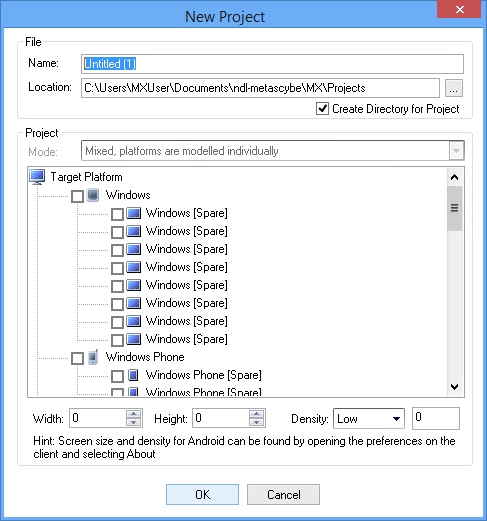The width and height of the screenshot is (487, 521).
Task: Click the Location path field
Action: click(260, 88)
